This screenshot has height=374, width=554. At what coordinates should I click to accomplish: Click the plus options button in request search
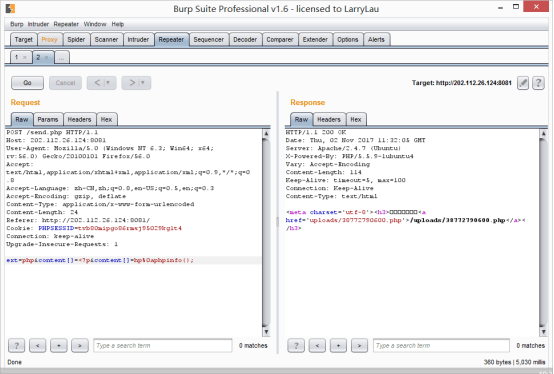tap(59, 345)
